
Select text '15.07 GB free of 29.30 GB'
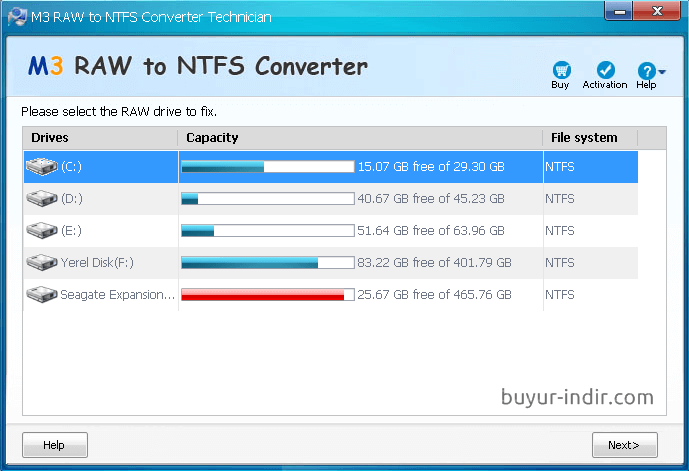(431, 167)
